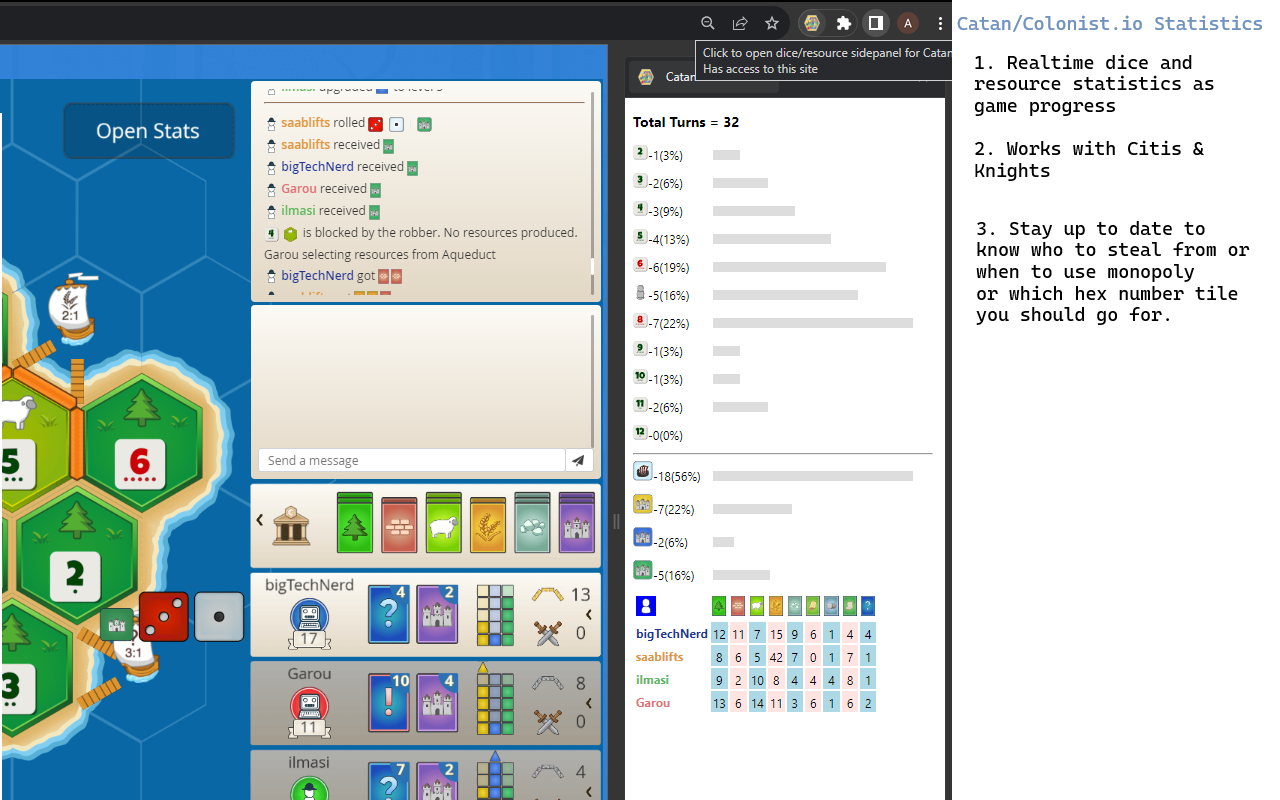Click the unknown-card question column header icon
This screenshot has width=1280, height=800.
[868, 606]
